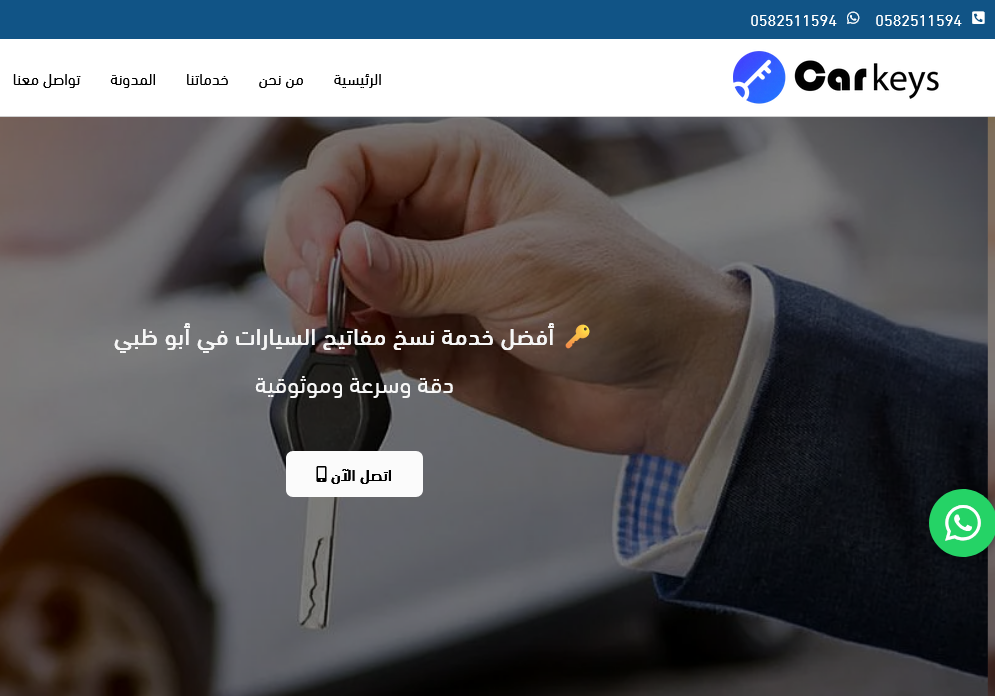
Task: Click the phone number beside the phone icon
Action: [918, 21]
